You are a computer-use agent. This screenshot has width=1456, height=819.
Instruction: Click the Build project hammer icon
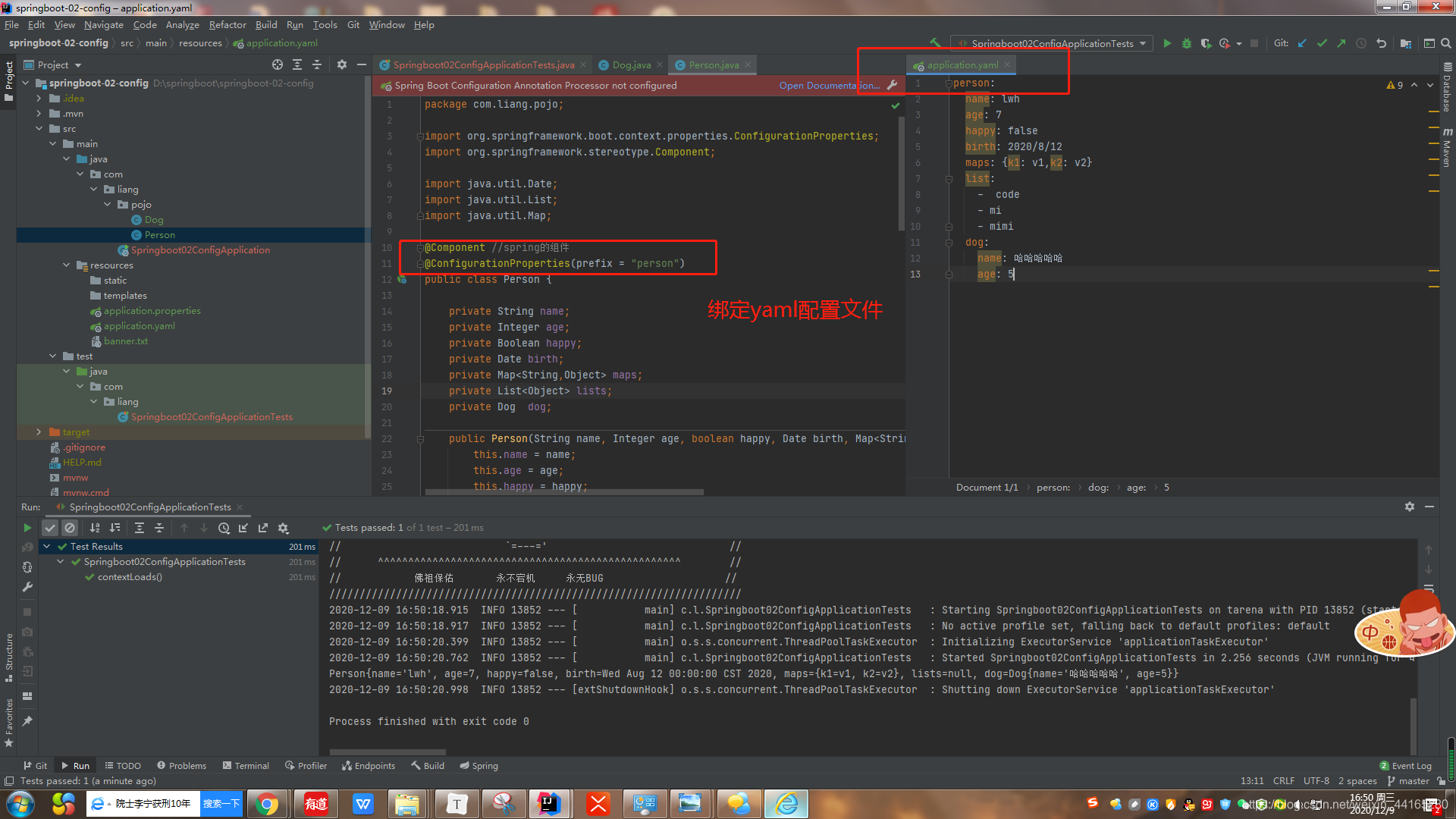[x=935, y=43]
